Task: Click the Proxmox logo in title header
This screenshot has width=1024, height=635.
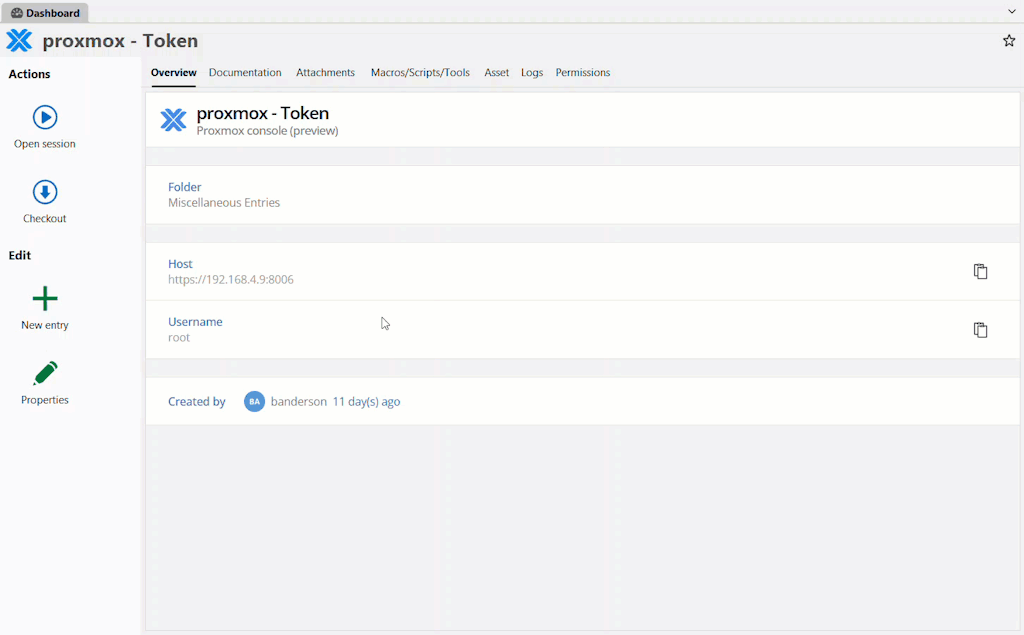Action: 20,41
